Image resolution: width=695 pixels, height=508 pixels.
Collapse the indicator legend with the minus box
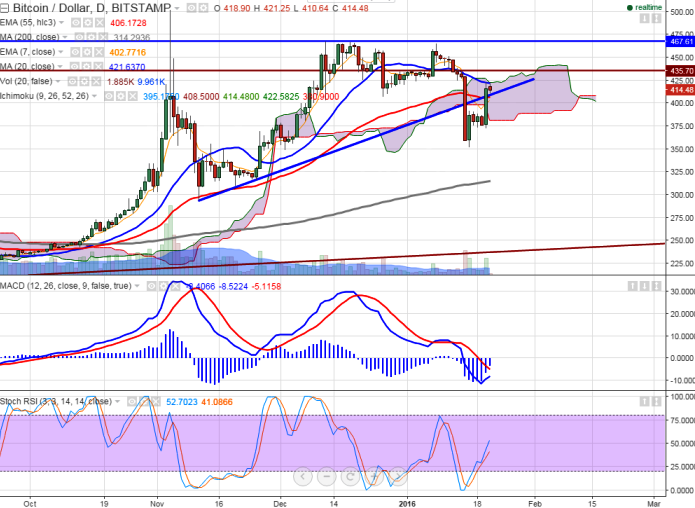[x=4, y=8]
